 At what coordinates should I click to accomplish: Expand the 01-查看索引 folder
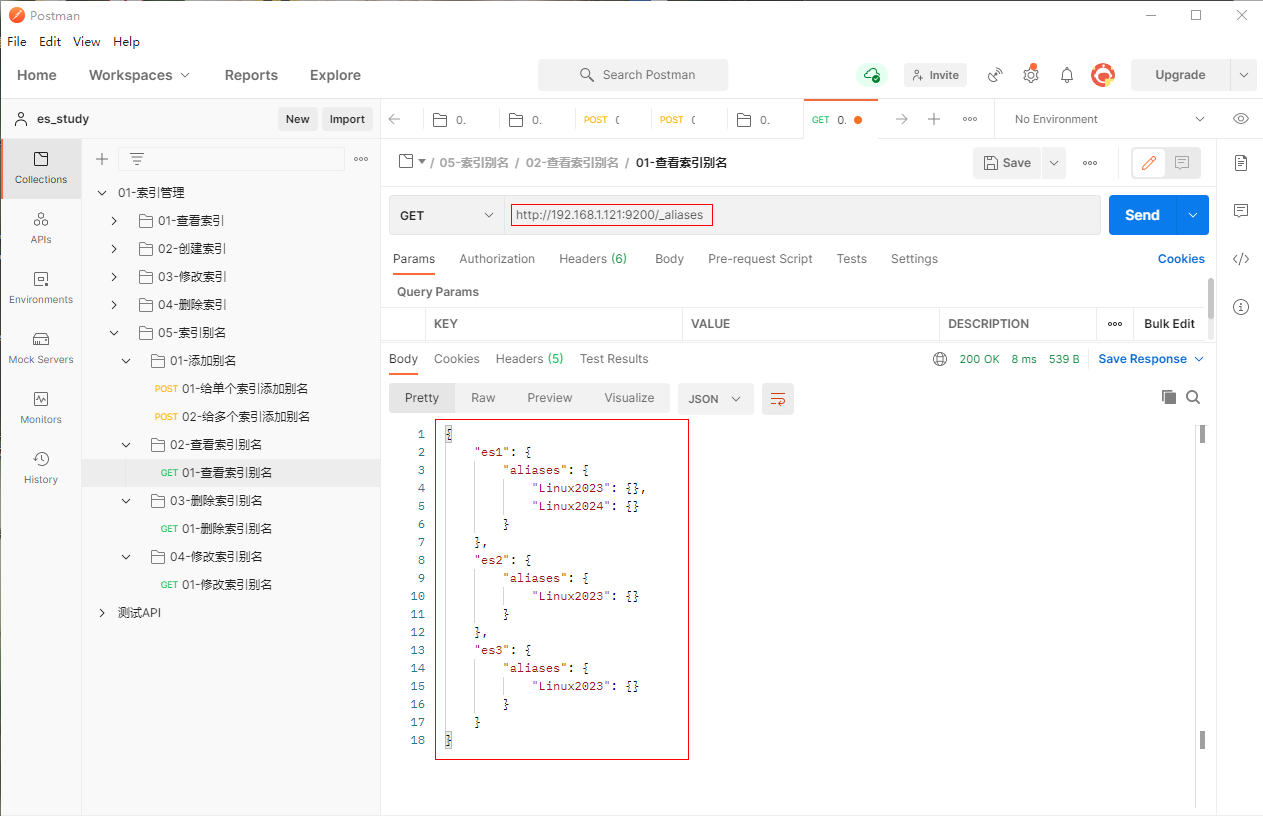click(114, 221)
